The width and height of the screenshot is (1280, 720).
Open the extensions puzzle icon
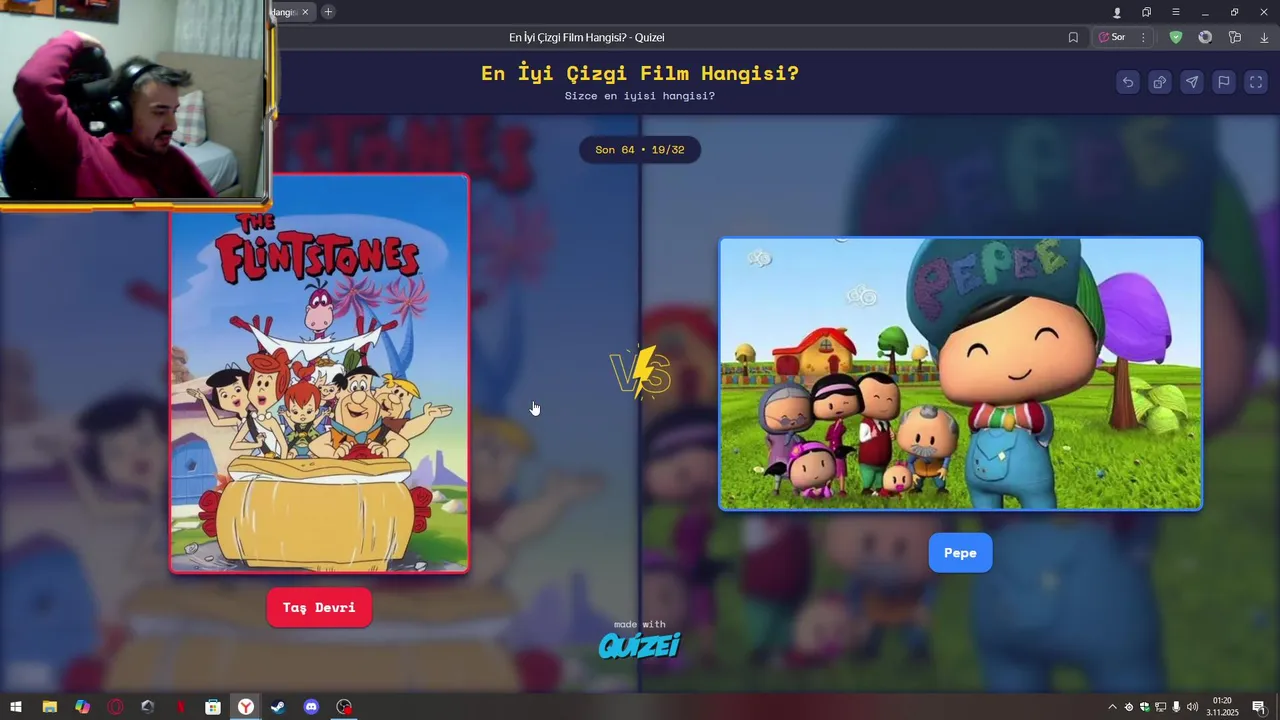(x=1235, y=37)
